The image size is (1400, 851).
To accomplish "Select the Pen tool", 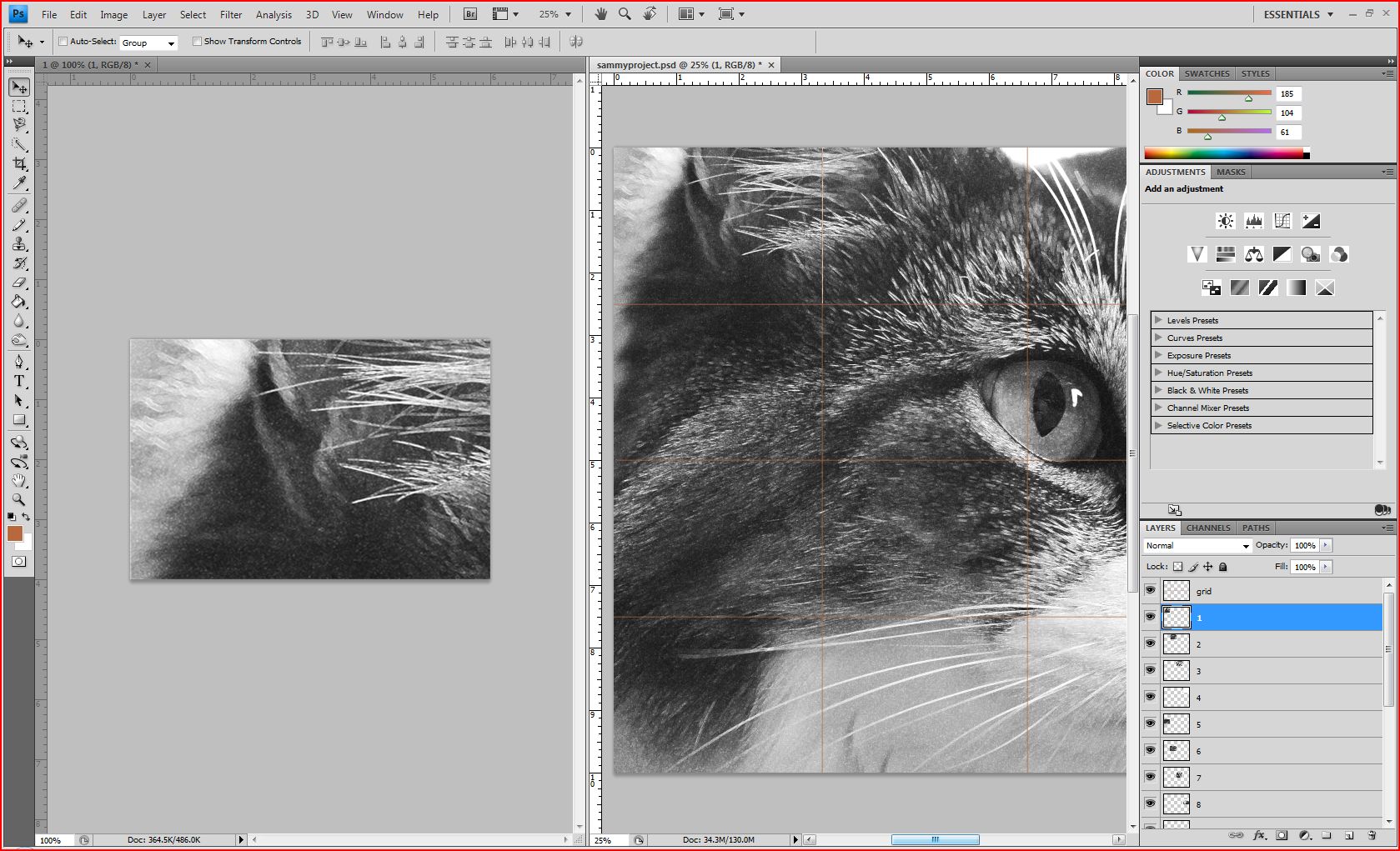I will [x=19, y=362].
